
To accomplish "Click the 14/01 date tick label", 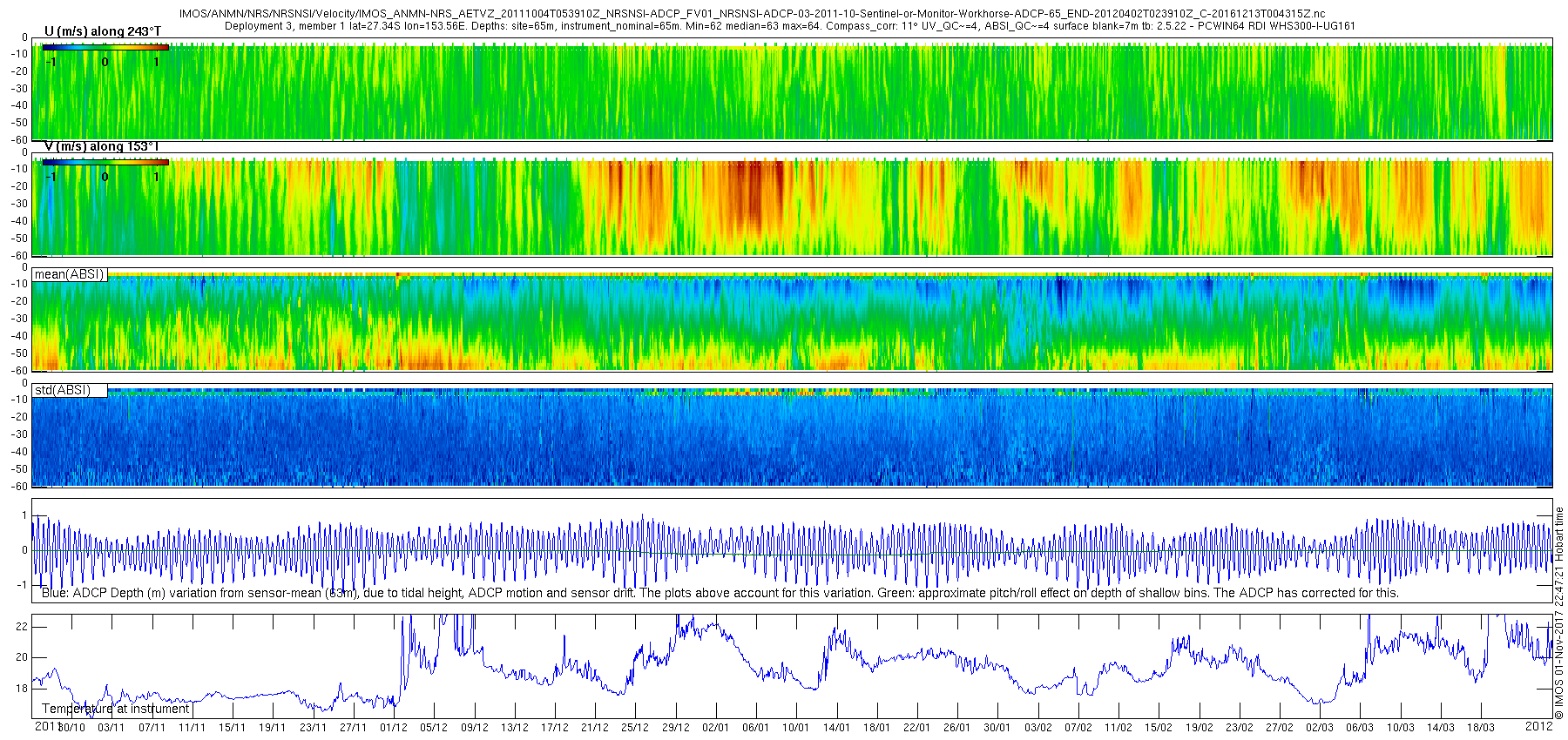I will point(836,727).
